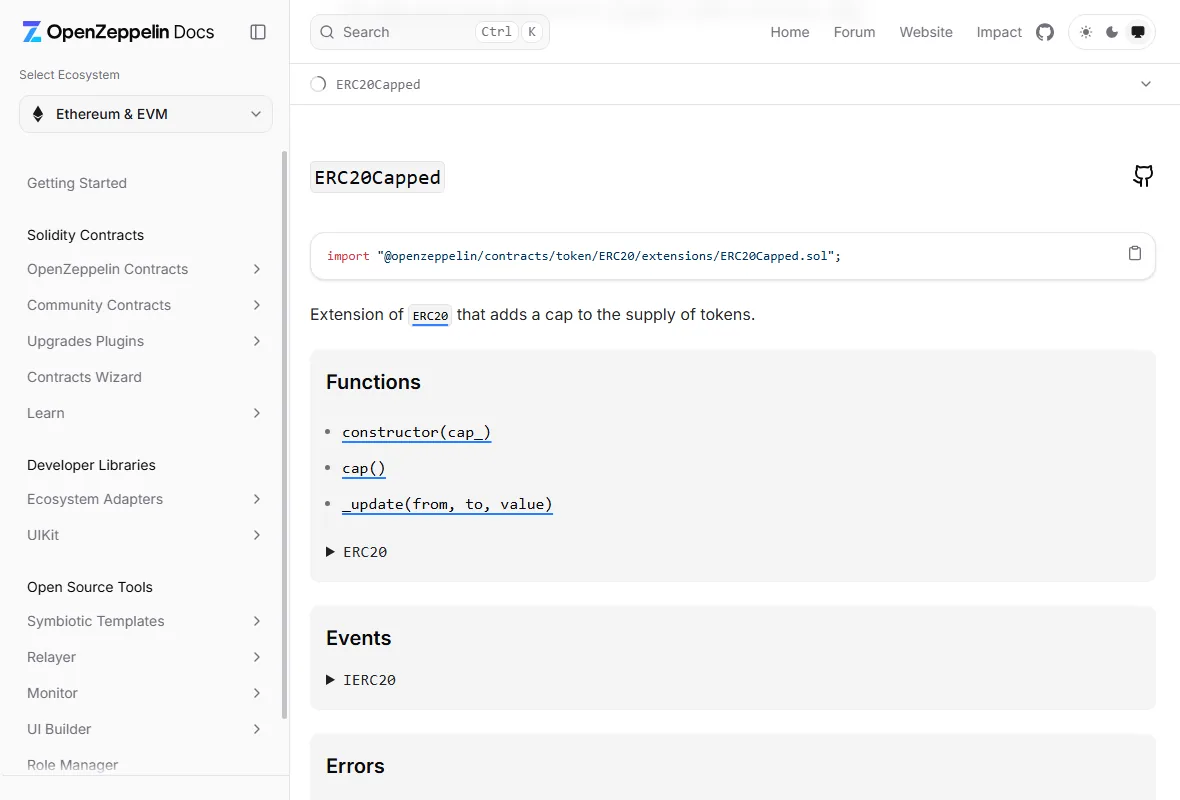Open the Ethereum & EVM ecosystem dropdown
Image resolution: width=1180 pixels, height=800 pixels.
tap(146, 114)
